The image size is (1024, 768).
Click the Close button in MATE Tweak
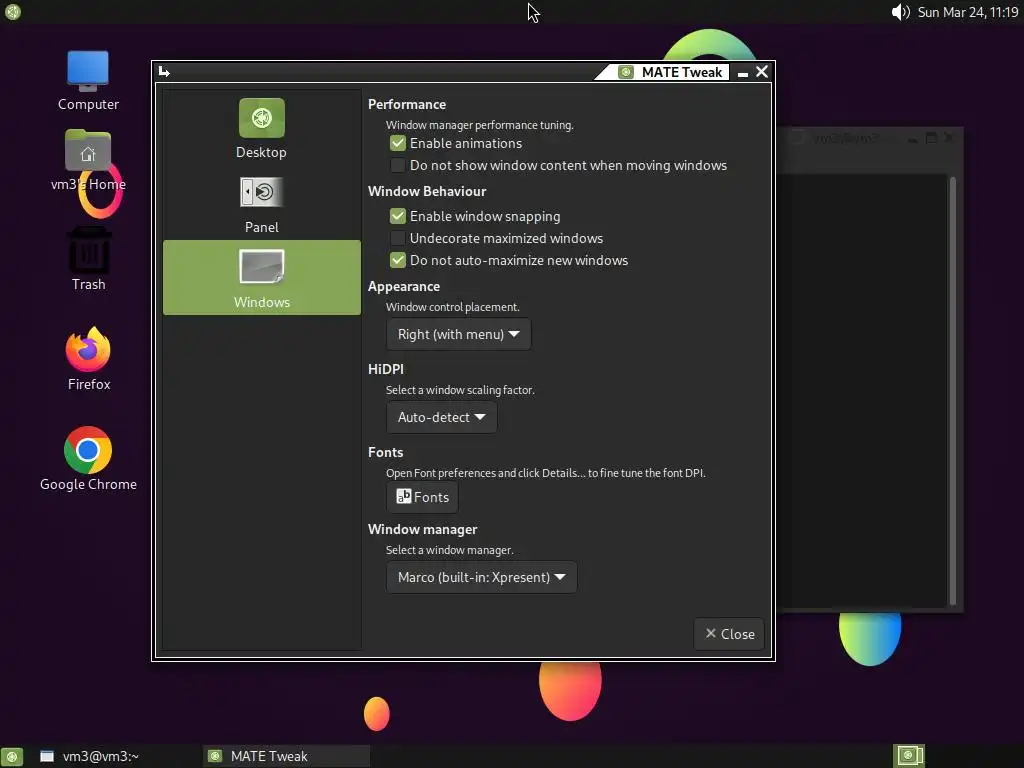coord(729,634)
